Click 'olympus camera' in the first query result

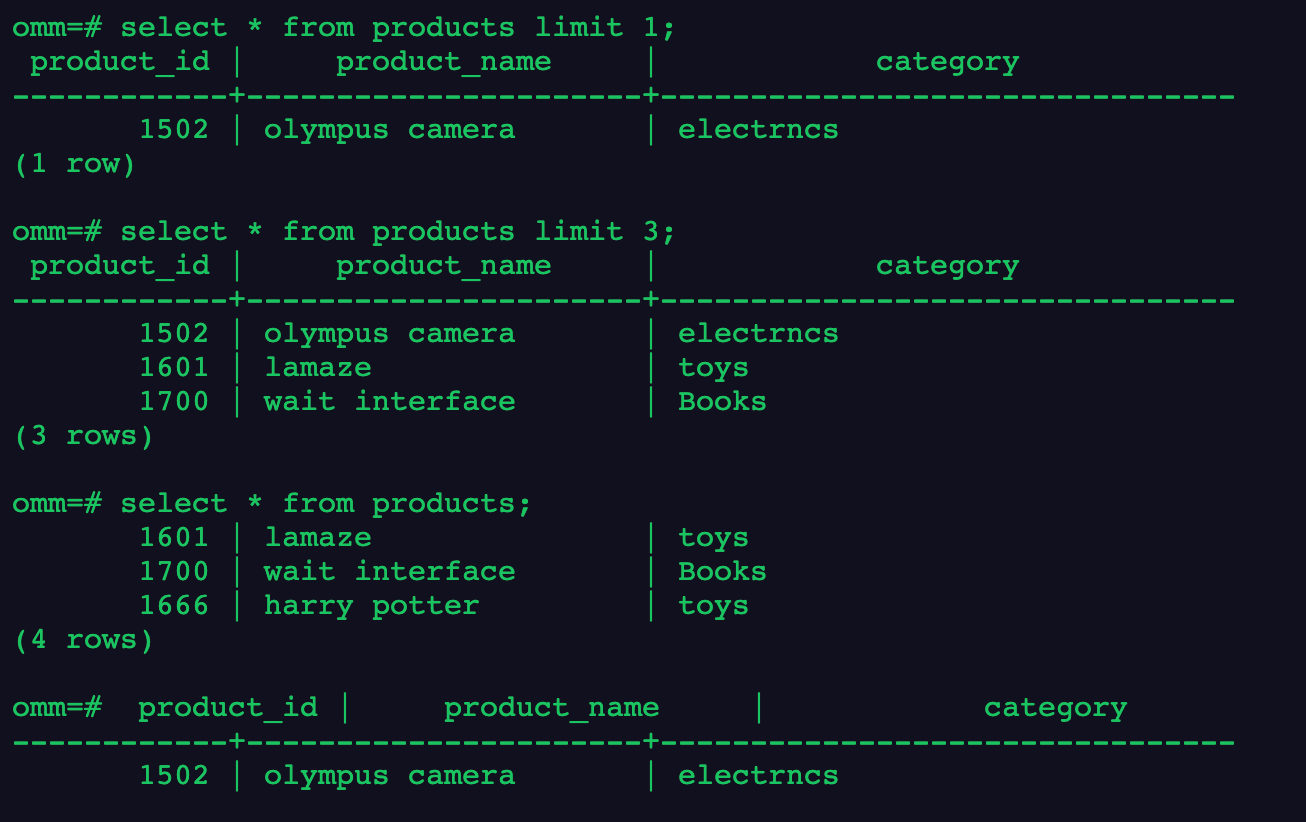tap(390, 130)
